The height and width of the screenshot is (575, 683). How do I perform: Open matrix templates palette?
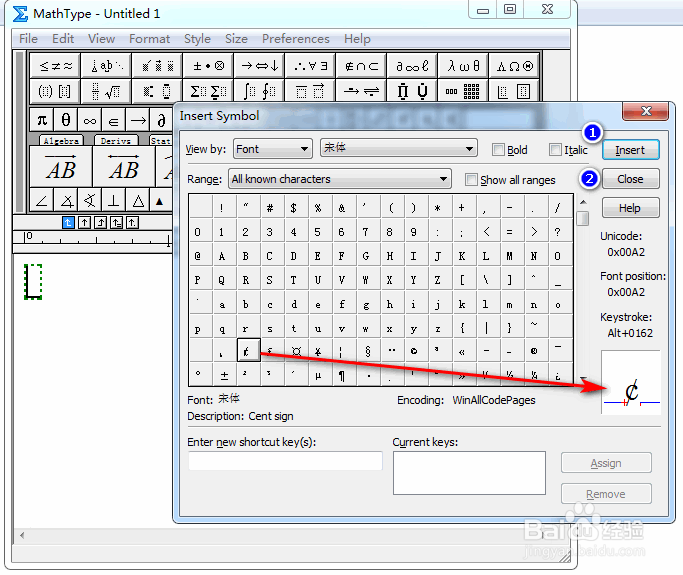click(463, 91)
